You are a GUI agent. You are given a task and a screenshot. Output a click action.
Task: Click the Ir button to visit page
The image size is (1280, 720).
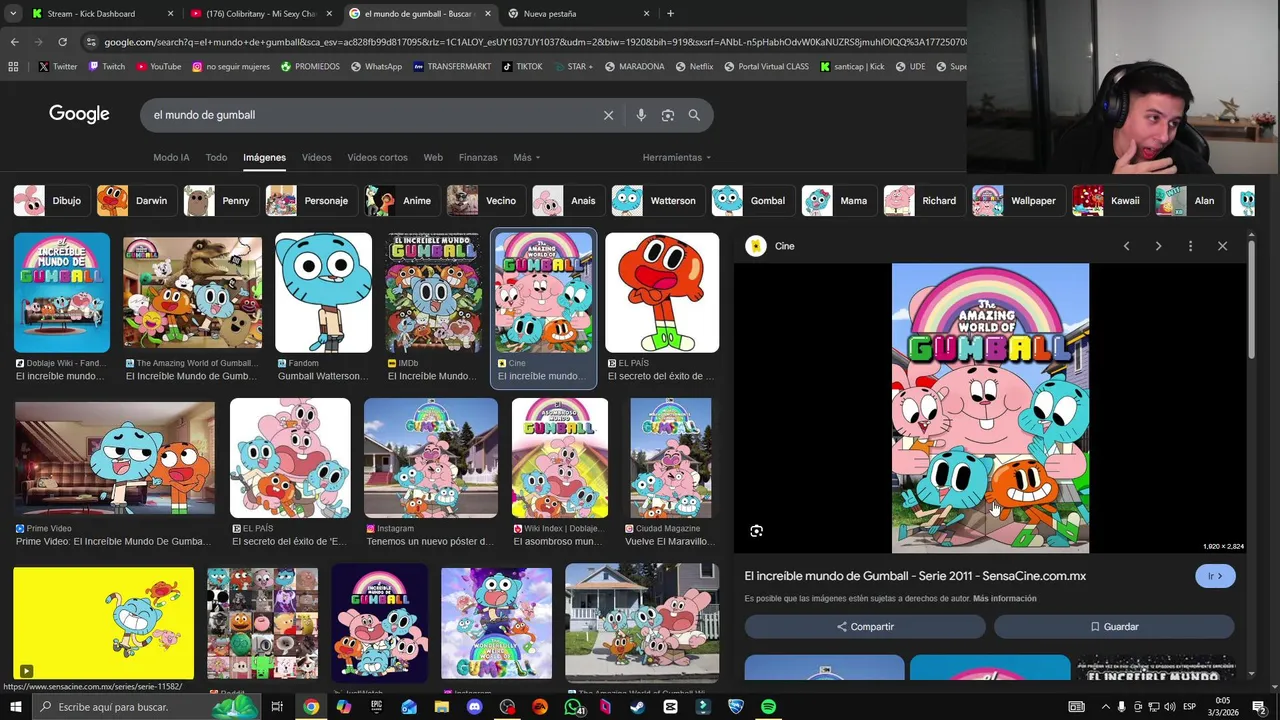(x=1215, y=576)
